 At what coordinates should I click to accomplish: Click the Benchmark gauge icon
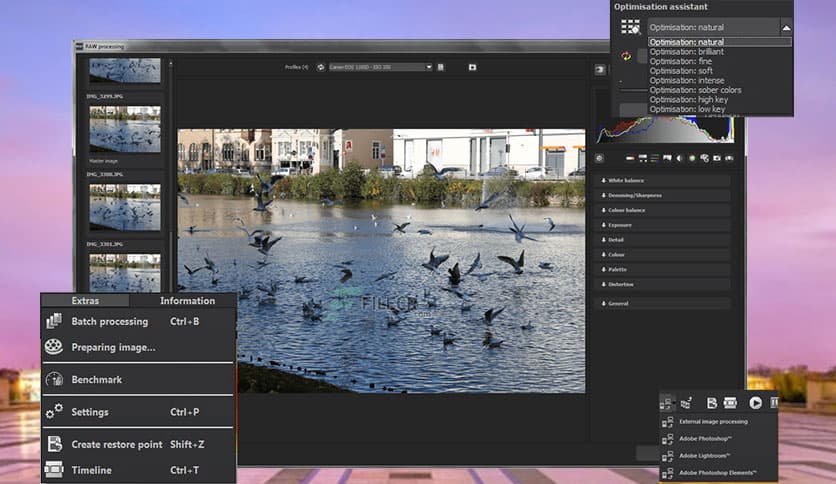(54, 380)
